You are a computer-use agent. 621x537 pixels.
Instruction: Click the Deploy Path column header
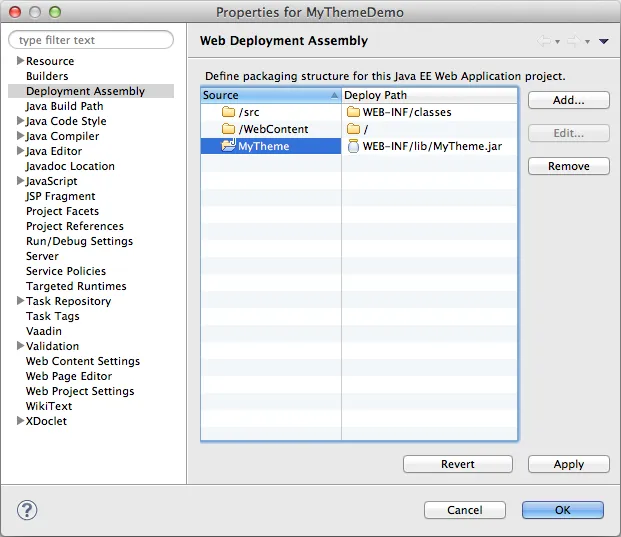point(429,95)
